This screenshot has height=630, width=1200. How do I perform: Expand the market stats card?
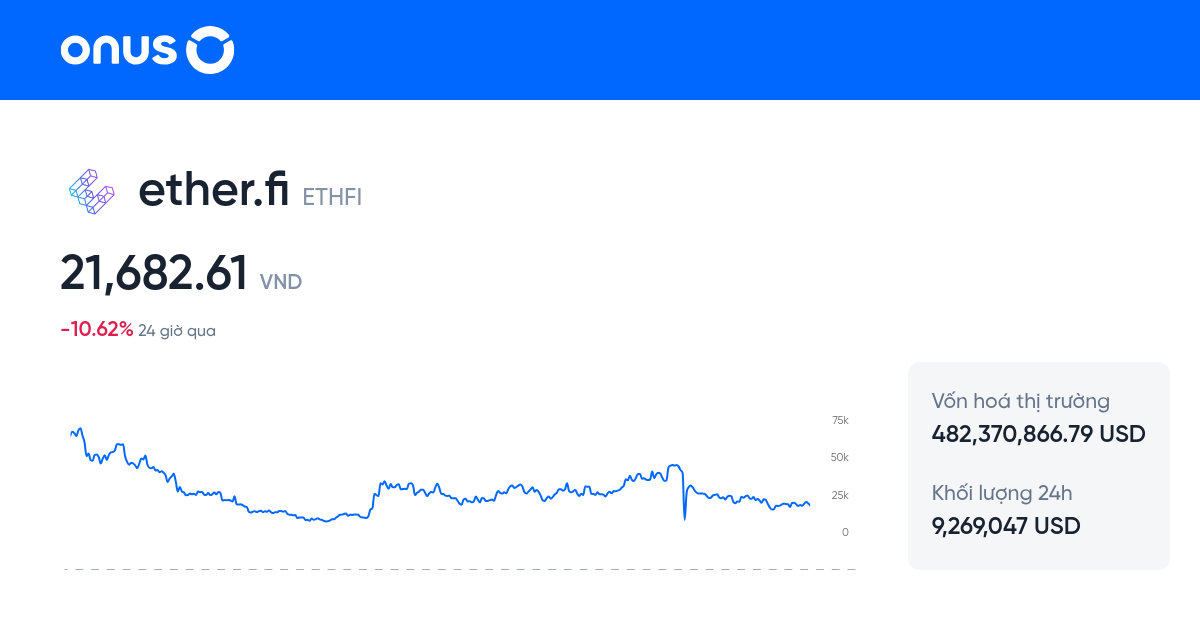point(1038,465)
